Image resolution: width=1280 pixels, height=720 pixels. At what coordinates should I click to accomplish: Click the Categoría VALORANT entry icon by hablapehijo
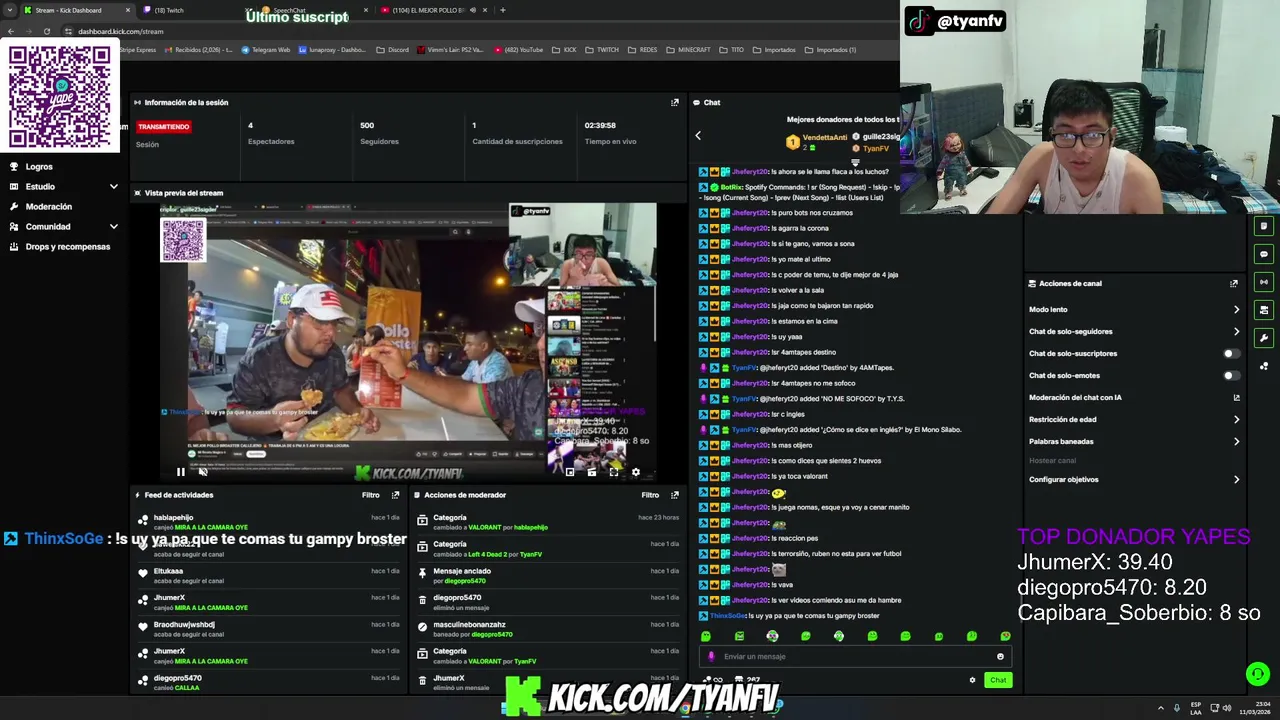[x=423, y=521]
